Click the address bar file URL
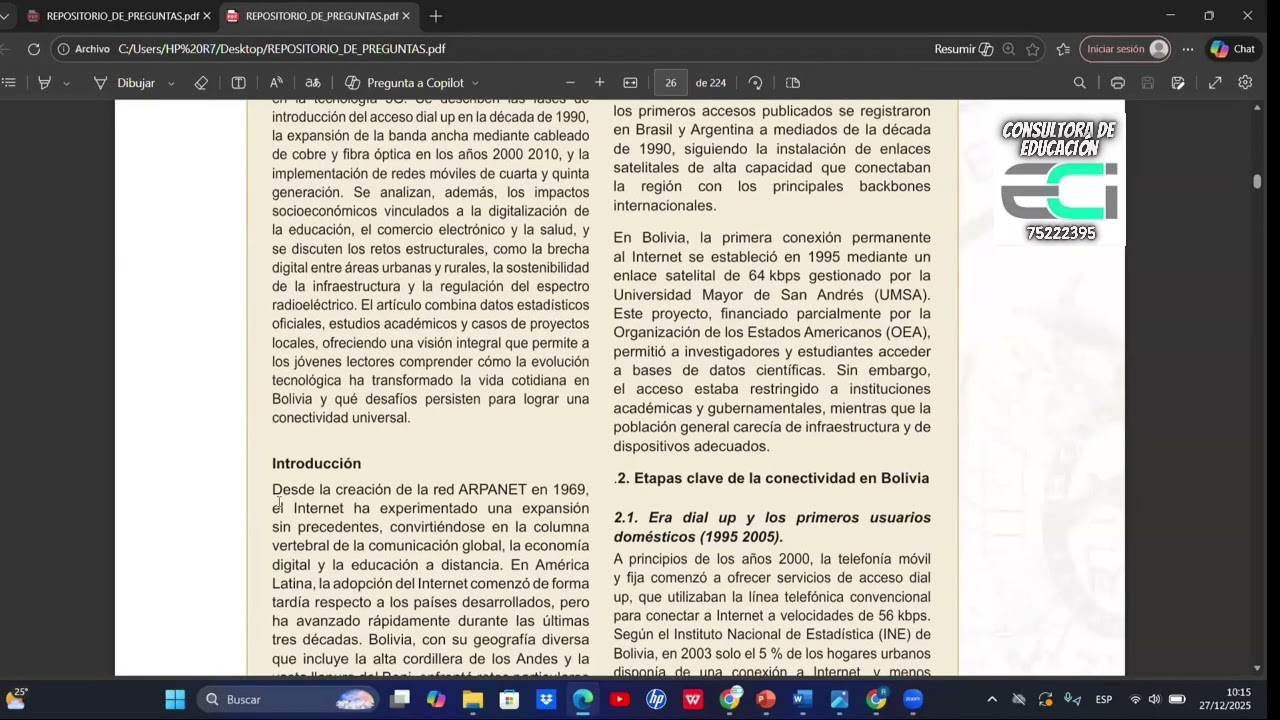 click(x=282, y=49)
